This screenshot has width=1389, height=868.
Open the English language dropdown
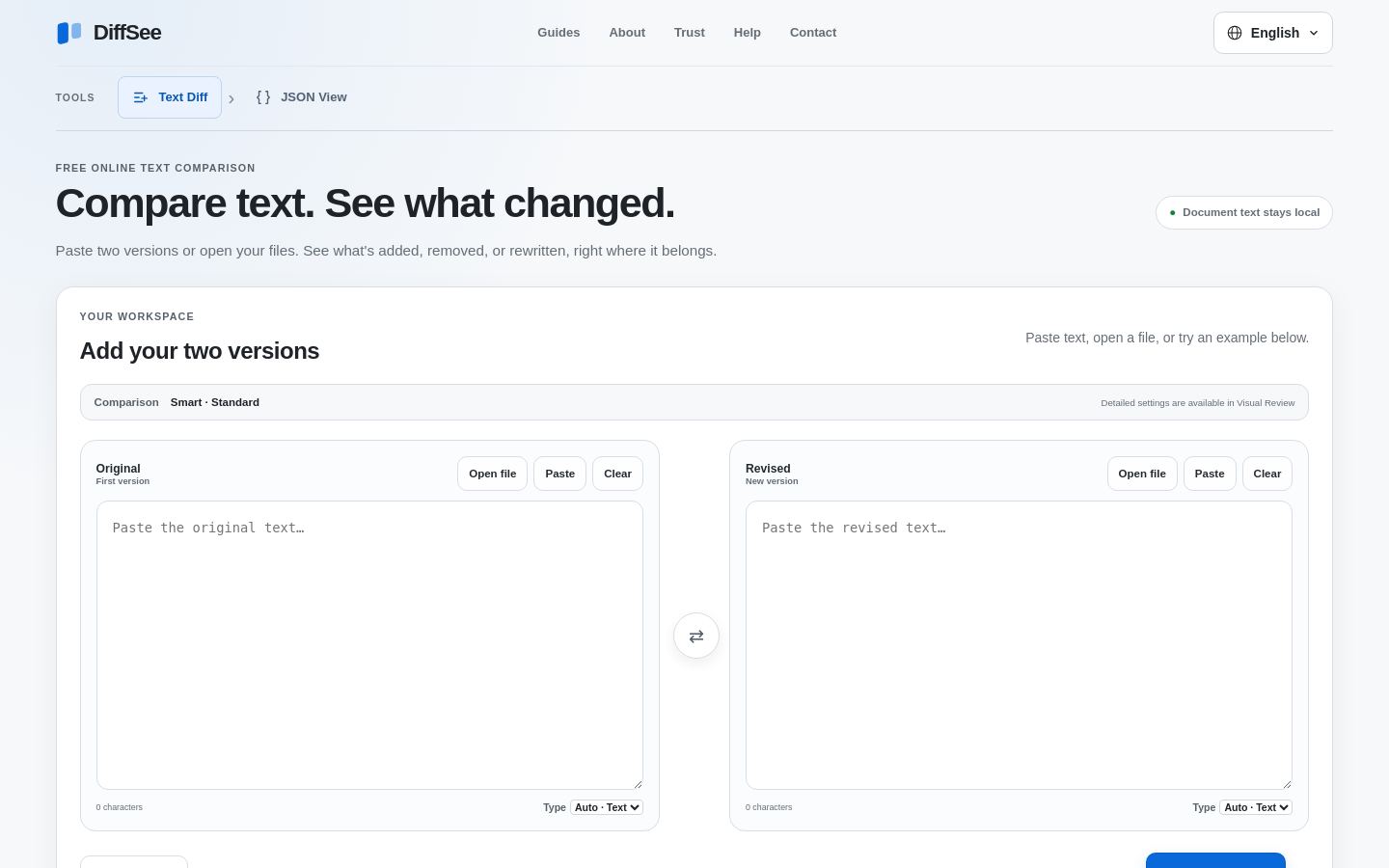[1273, 33]
